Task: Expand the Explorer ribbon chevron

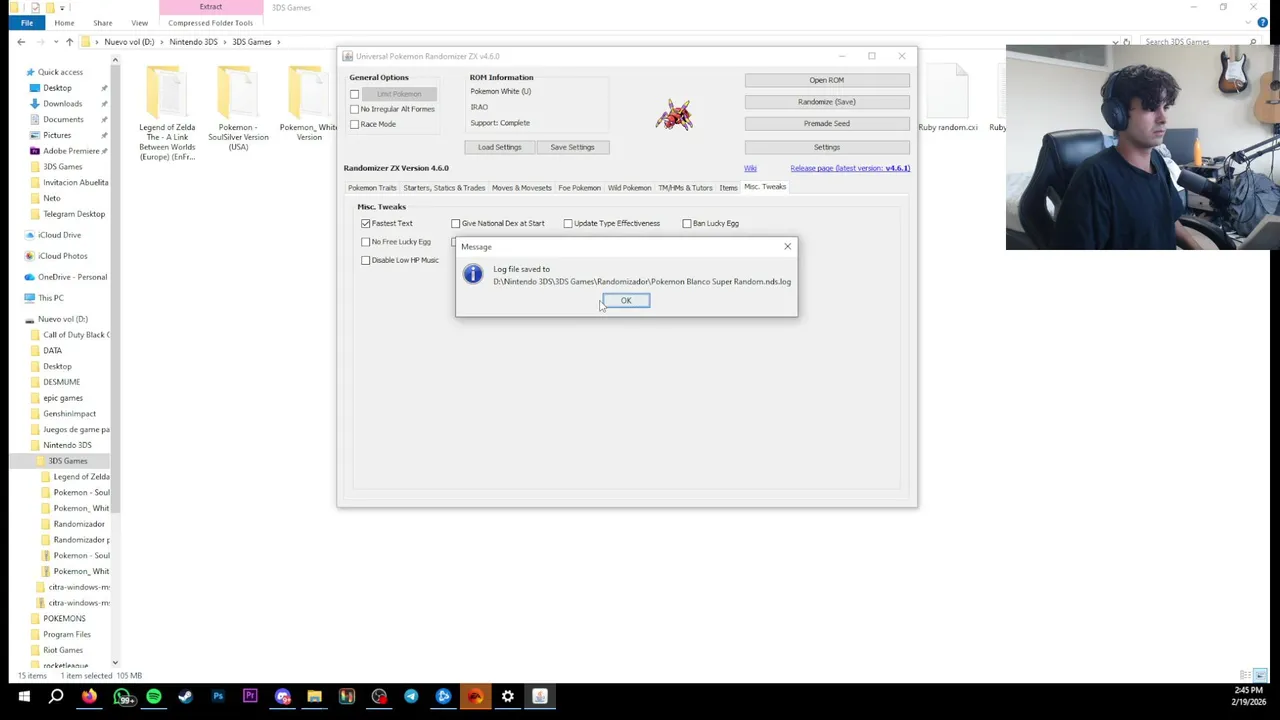Action: click(x=1249, y=23)
